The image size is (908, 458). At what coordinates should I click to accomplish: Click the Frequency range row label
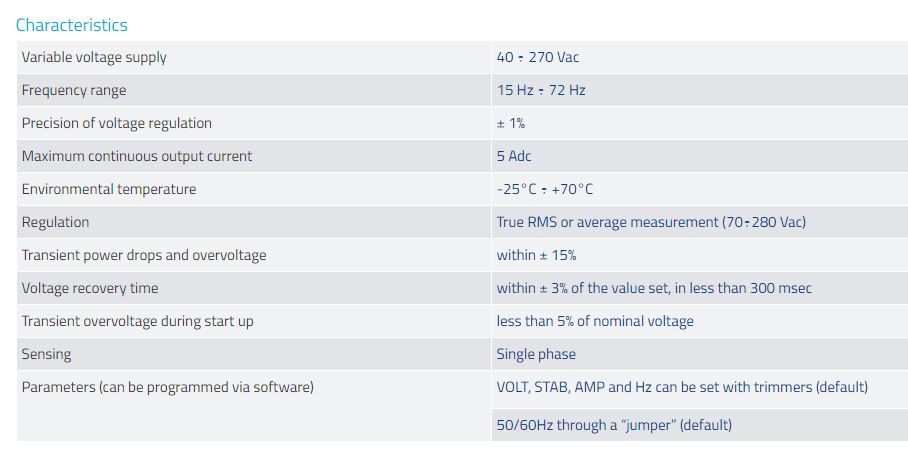74,91
